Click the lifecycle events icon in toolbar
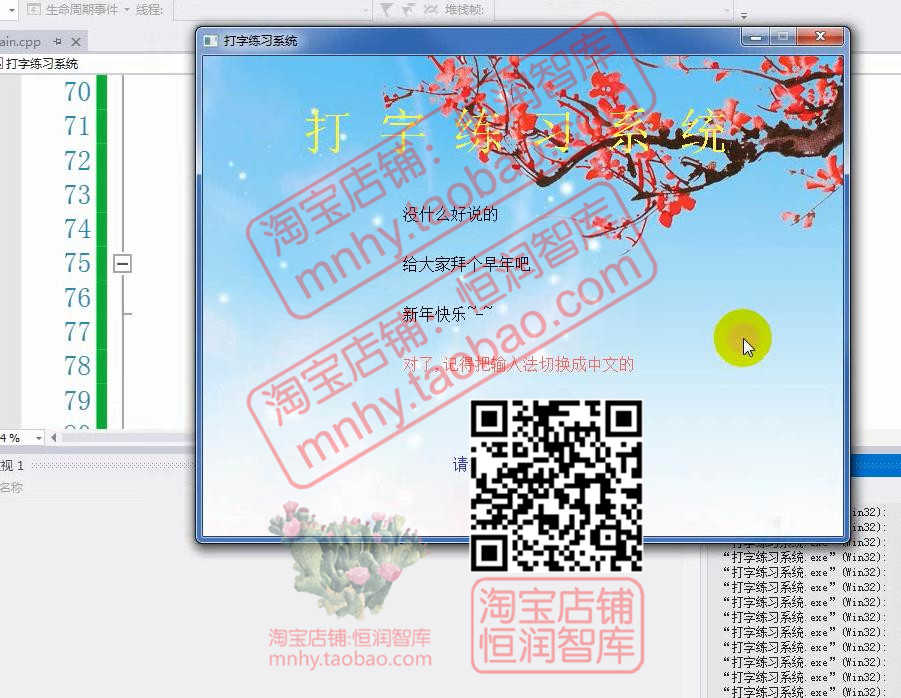The image size is (901, 698). (34, 10)
